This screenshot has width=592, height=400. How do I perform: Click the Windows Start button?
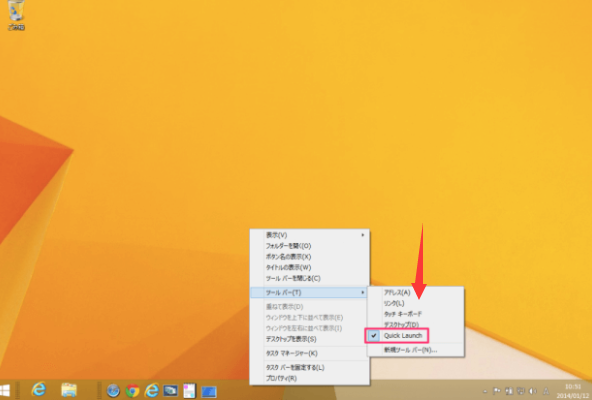[x=5, y=391]
